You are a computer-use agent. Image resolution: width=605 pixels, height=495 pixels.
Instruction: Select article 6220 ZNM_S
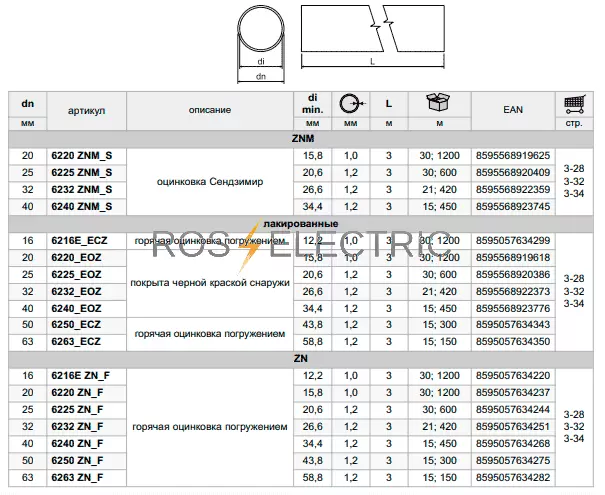[x=81, y=155]
